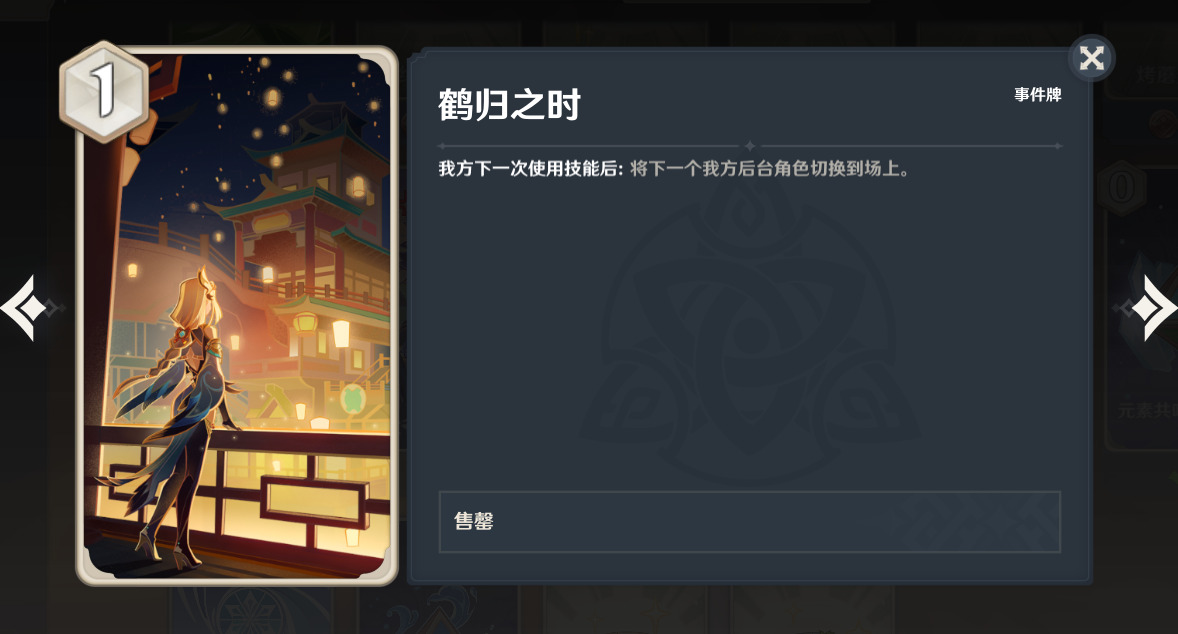This screenshot has width=1178, height=634.
Task: Click the diamond ornament in the title divider
Action: [750, 146]
